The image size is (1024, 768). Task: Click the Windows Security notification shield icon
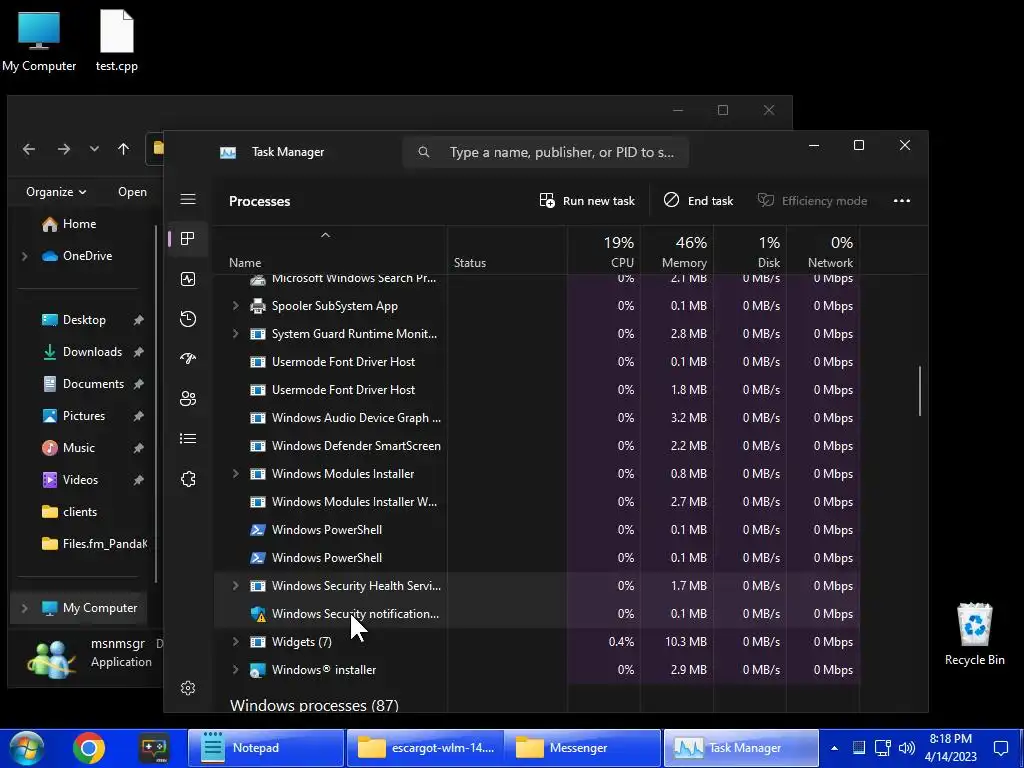point(258,614)
